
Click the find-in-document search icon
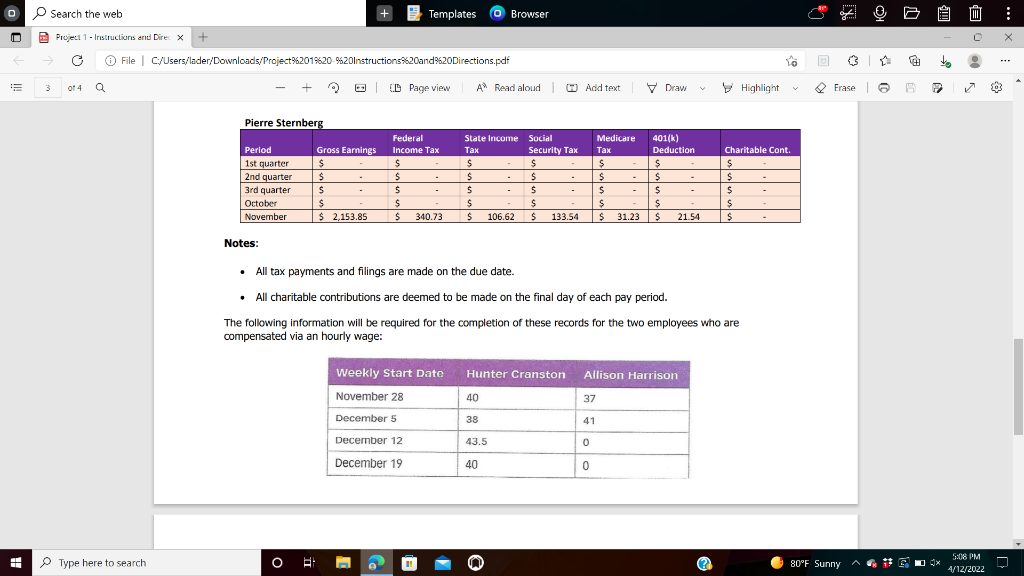(101, 88)
